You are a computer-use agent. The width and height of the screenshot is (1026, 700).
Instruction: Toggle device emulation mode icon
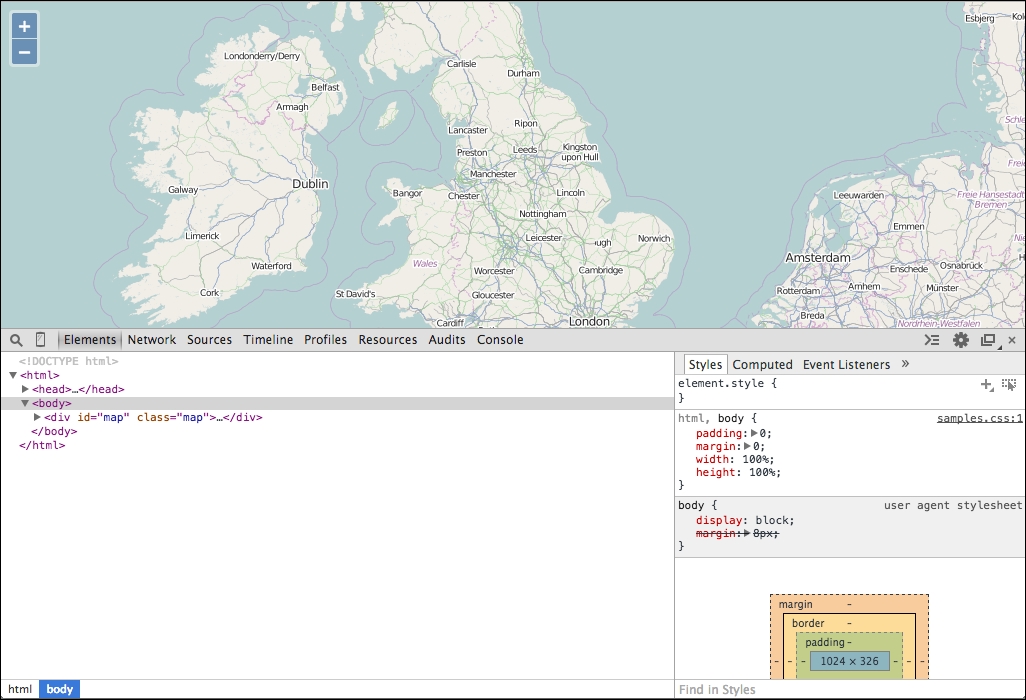click(x=40, y=340)
